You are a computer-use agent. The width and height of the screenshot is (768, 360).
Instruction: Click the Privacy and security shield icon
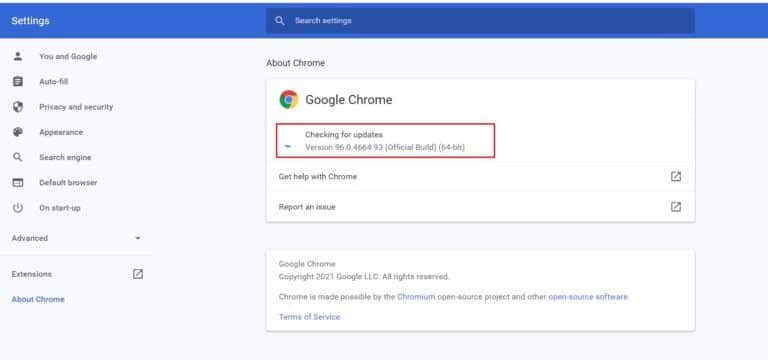(x=18, y=107)
